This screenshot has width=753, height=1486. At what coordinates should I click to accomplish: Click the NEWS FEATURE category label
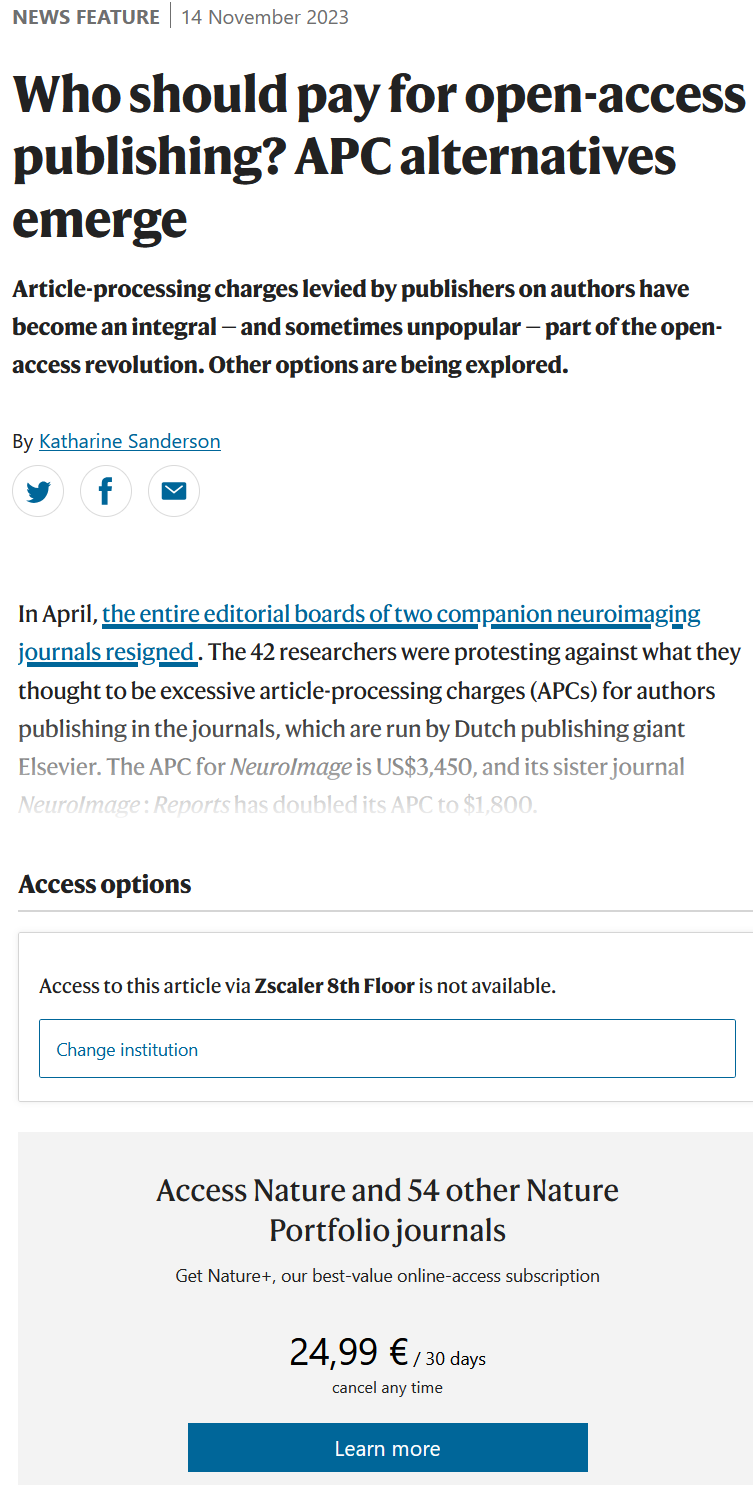click(86, 17)
